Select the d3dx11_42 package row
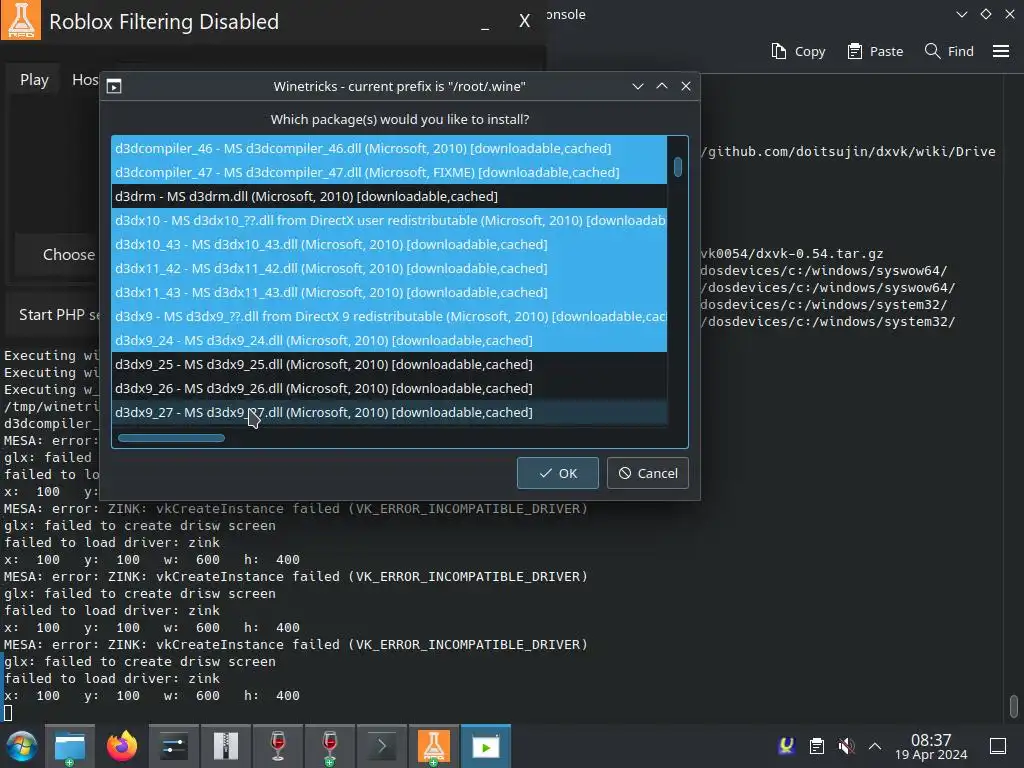Viewport: 1024px width, 768px height. coord(389,268)
